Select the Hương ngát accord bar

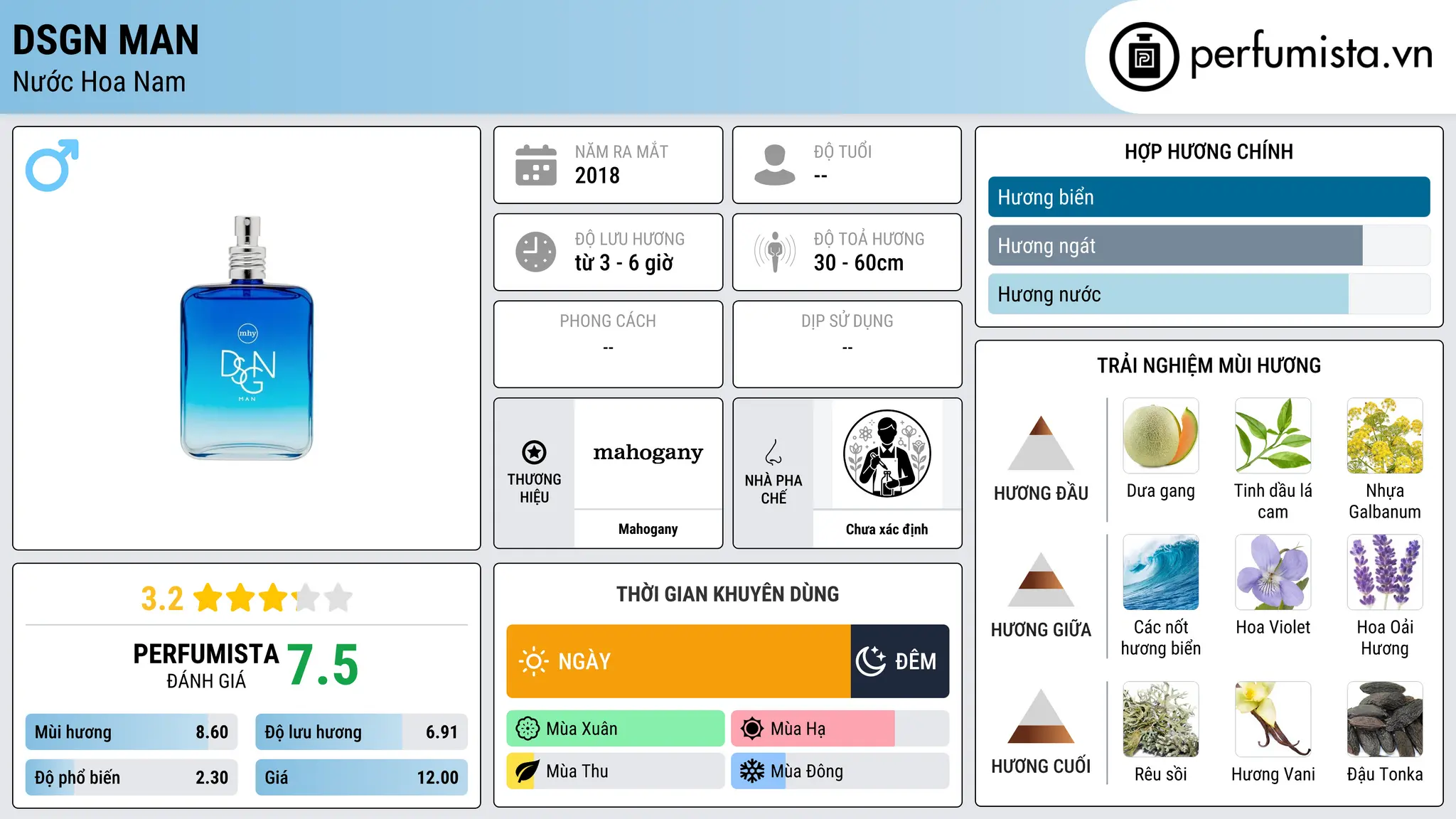click(x=1209, y=245)
